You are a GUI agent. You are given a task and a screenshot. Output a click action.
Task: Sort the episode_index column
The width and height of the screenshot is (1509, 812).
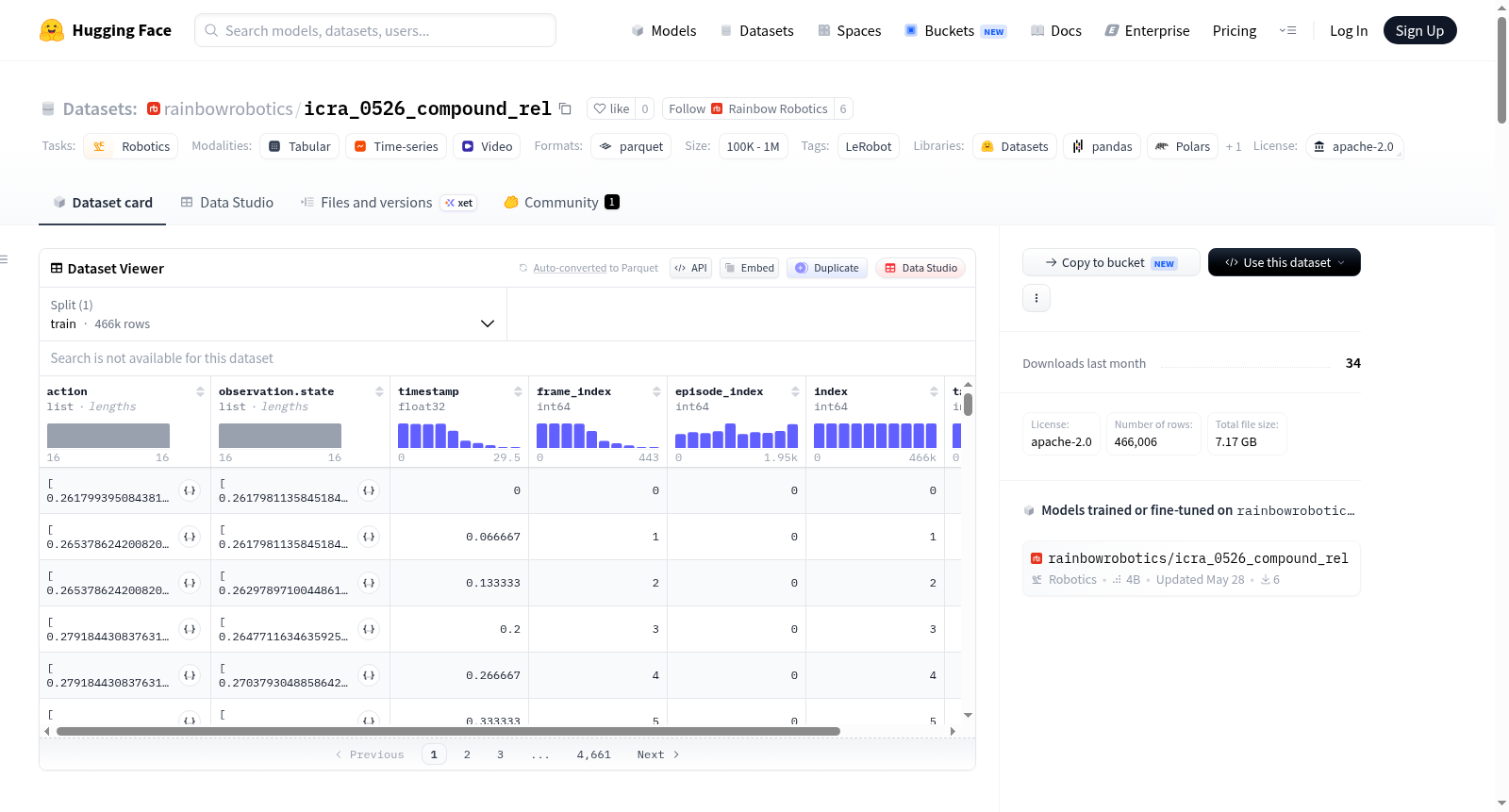click(795, 391)
